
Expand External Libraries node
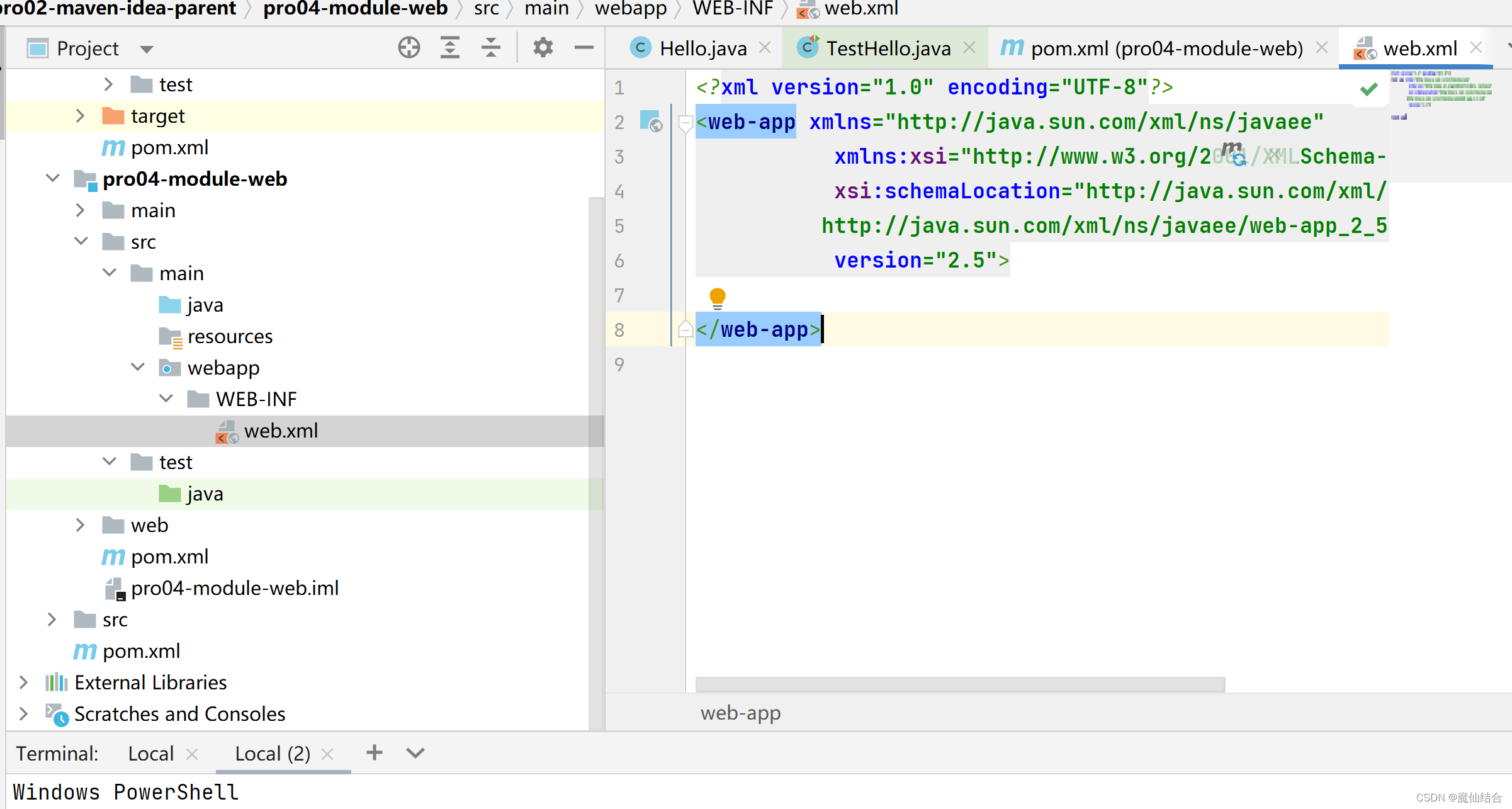click(23, 682)
